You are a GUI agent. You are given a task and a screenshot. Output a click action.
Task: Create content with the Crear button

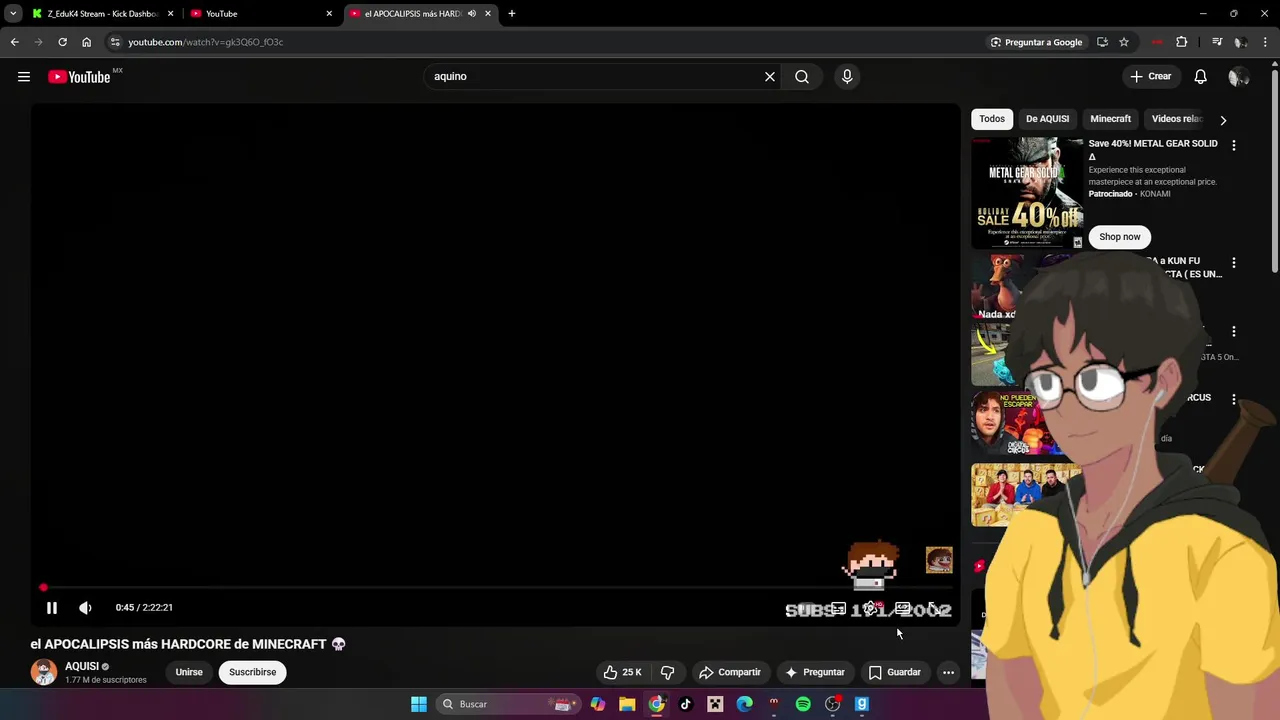pyautogui.click(x=1150, y=77)
